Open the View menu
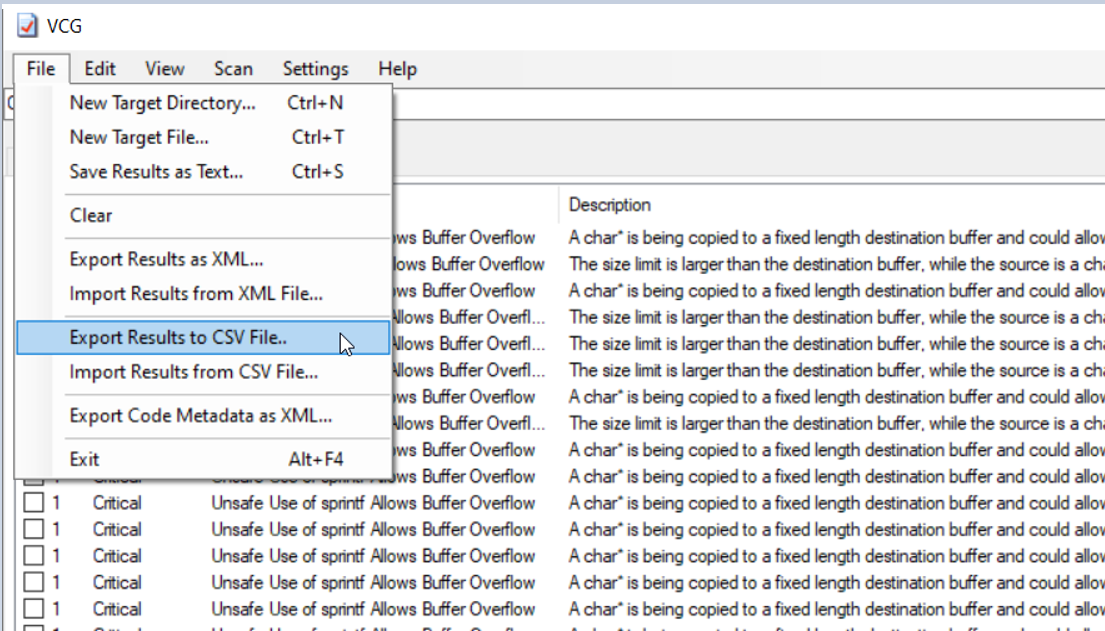Image resolution: width=1105 pixels, height=631 pixels. [165, 69]
